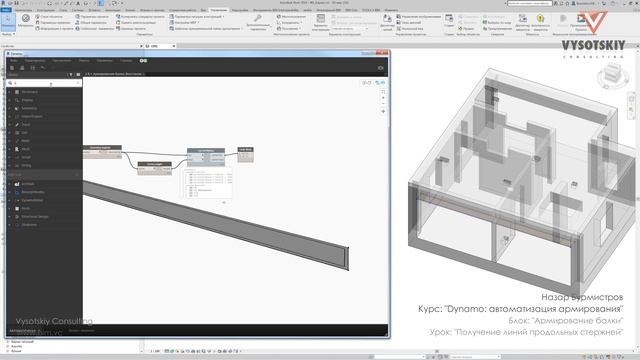Expand the Geometry category in Dynamo library
Screen dimensions: 640x360
(29, 108)
